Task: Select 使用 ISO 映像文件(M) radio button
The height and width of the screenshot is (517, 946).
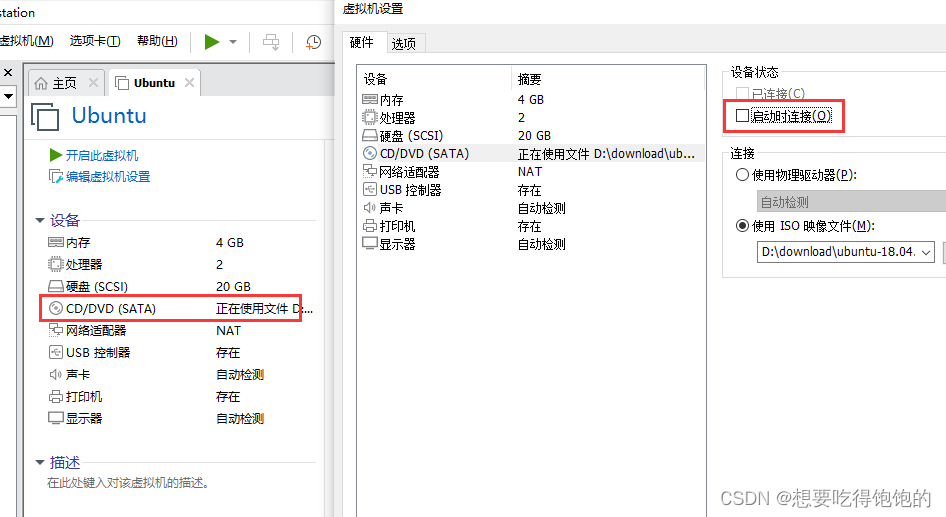Action: [x=743, y=226]
